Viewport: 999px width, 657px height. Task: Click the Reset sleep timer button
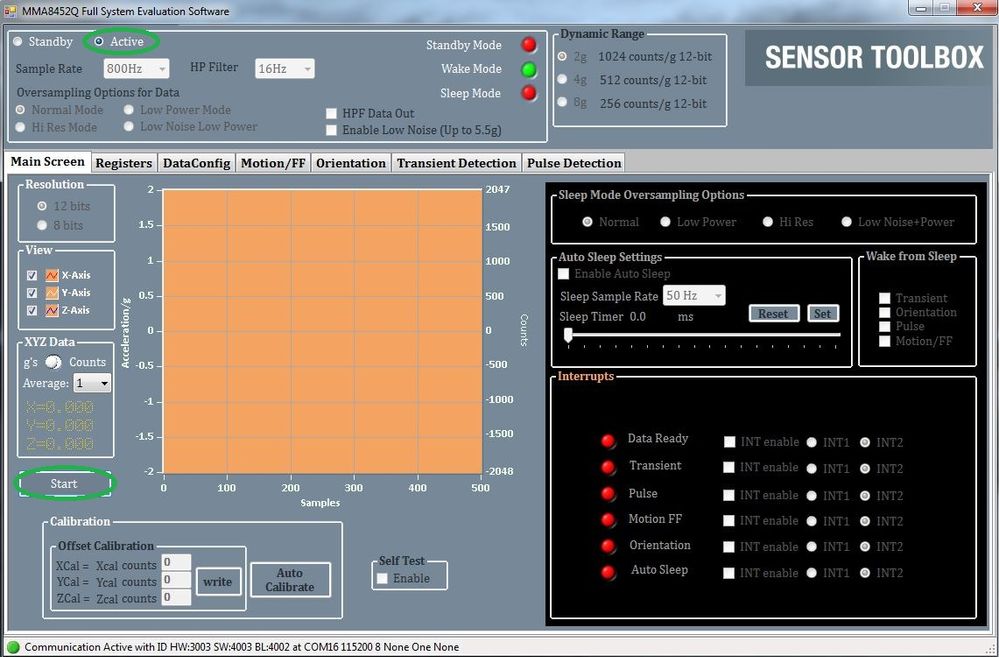coord(773,314)
